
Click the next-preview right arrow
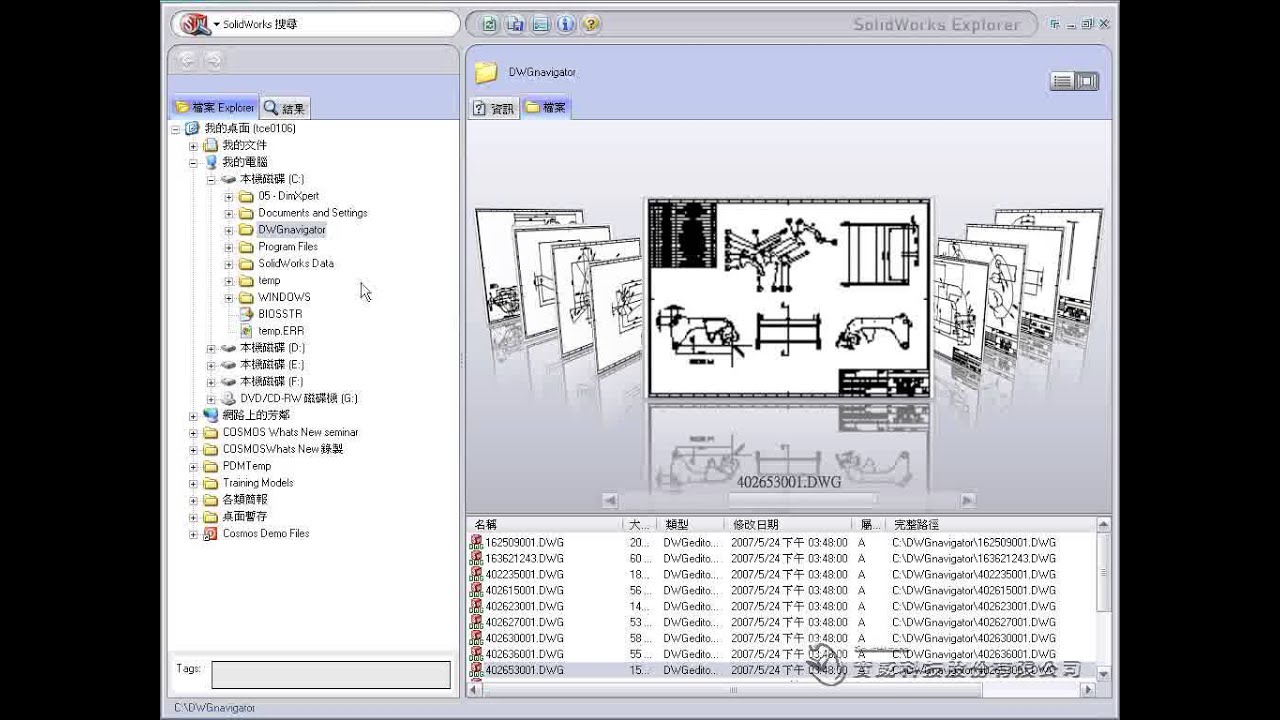click(x=967, y=500)
